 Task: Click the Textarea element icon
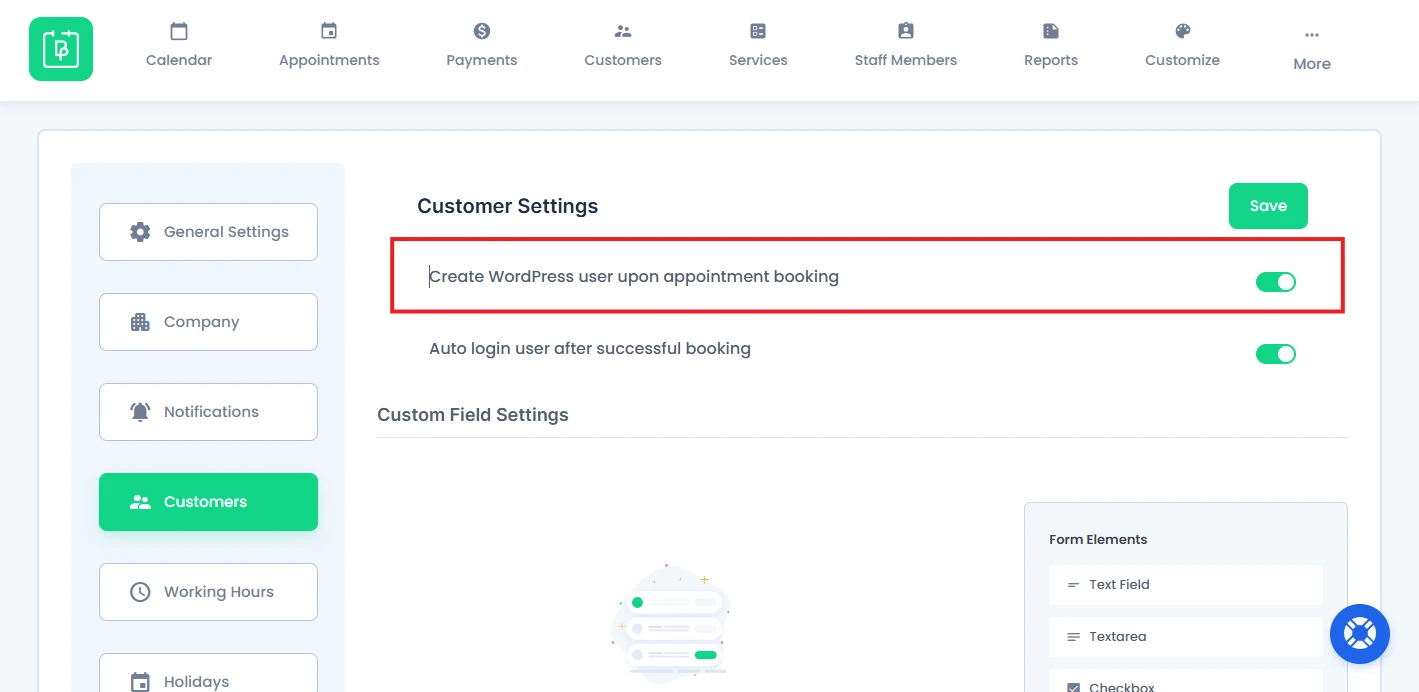click(1073, 637)
